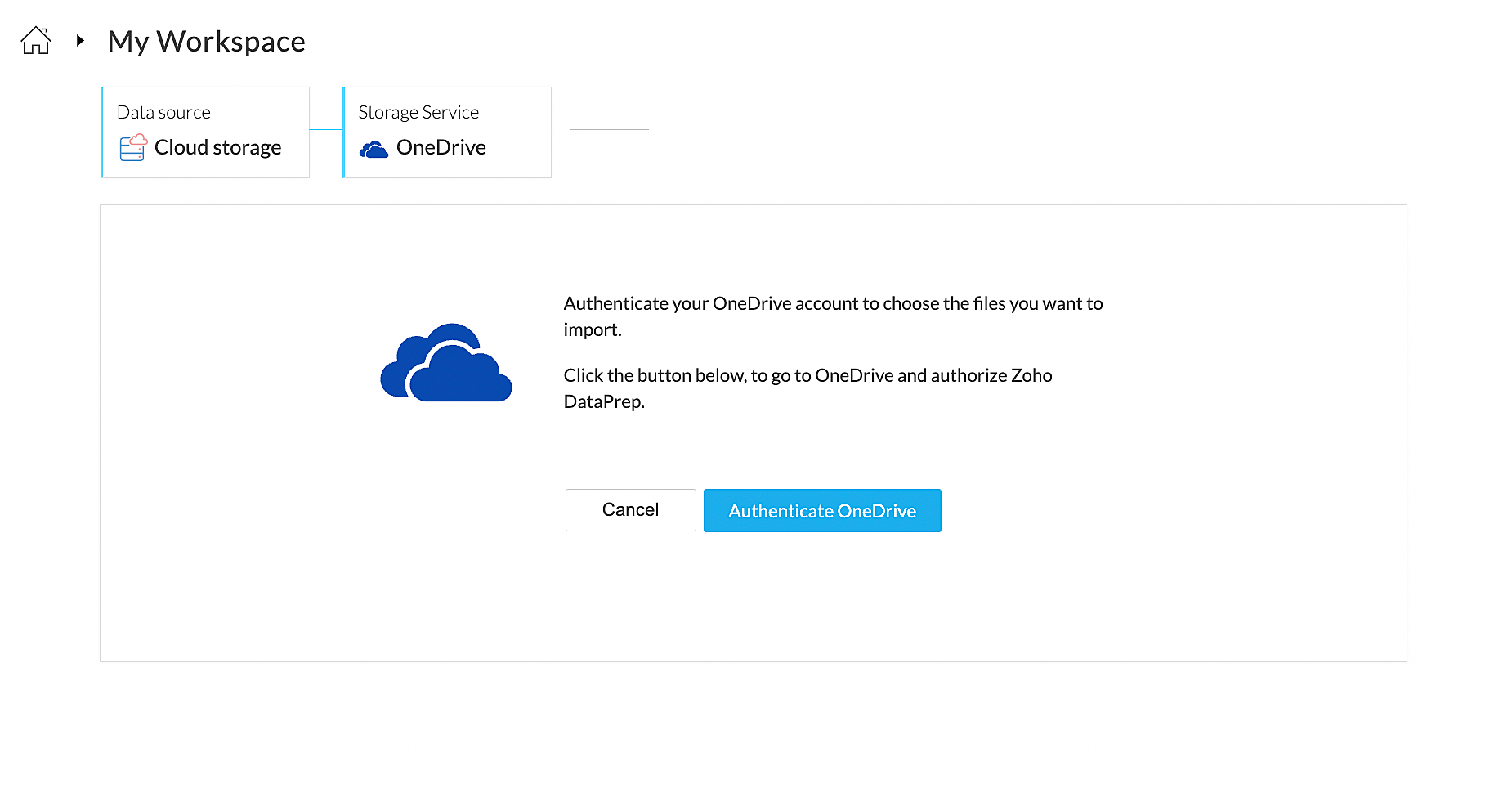The image size is (1512, 793).
Task: Click the 'Authenticate your OneDrive account' instruction text
Action: pyautogui.click(x=833, y=316)
